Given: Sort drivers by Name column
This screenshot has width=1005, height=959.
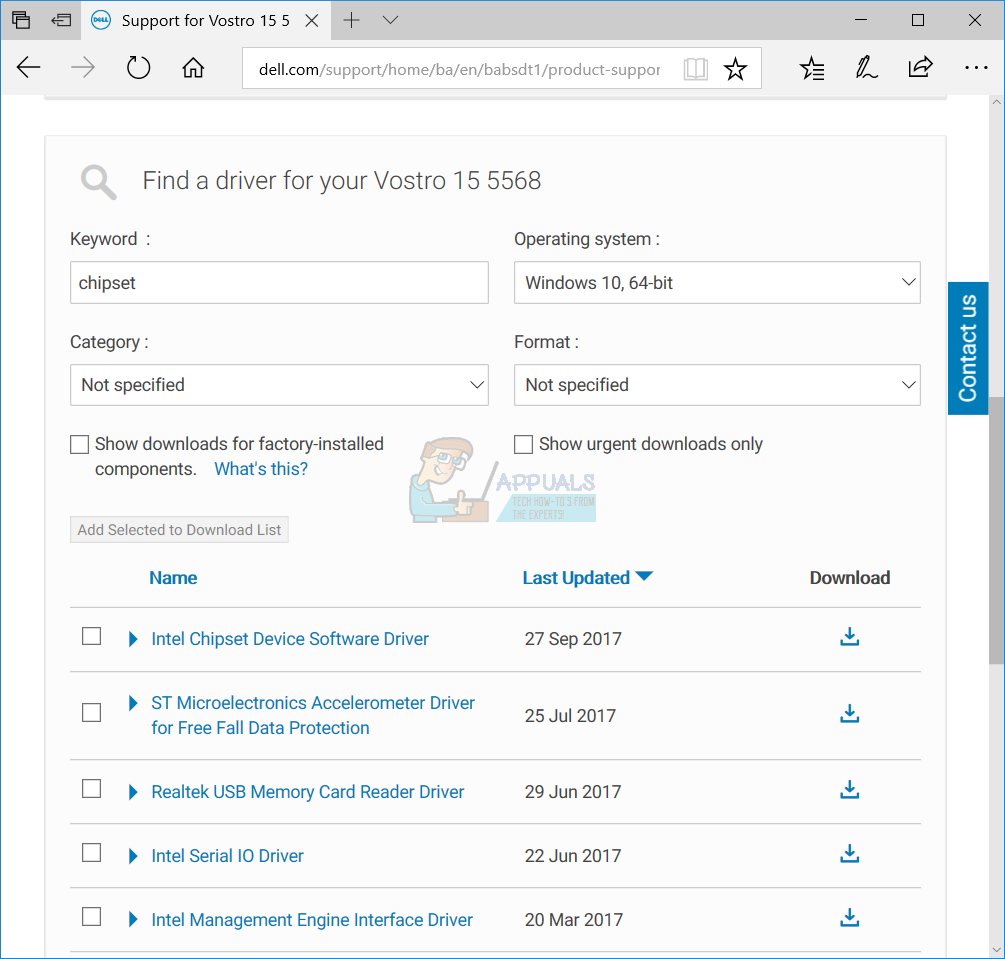Looking at the screenshot, I should tap(173, 578).
